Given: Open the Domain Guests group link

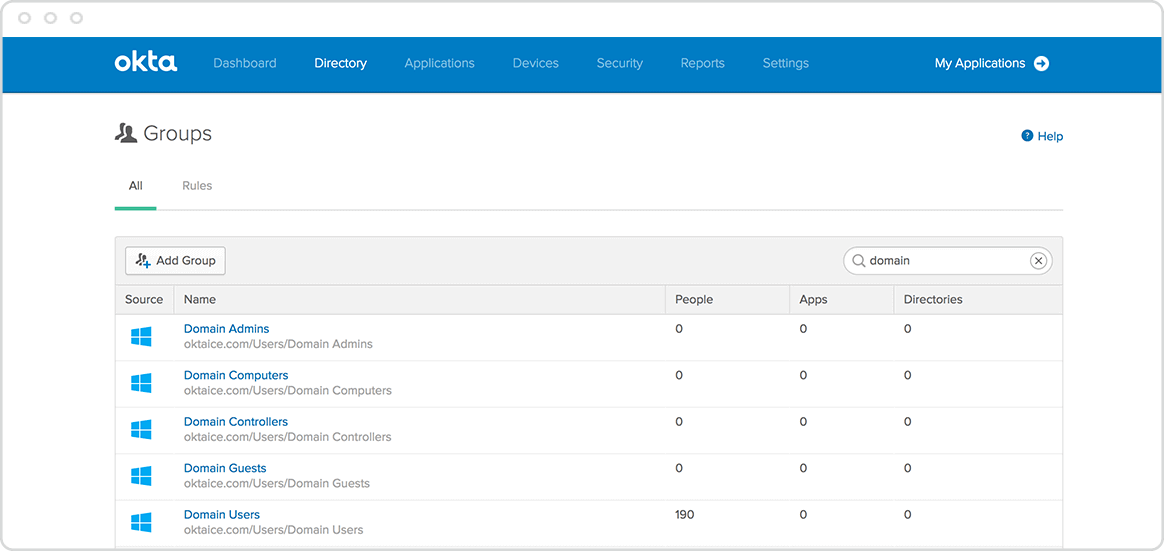Looking at the screenshot, I should 225,468.
